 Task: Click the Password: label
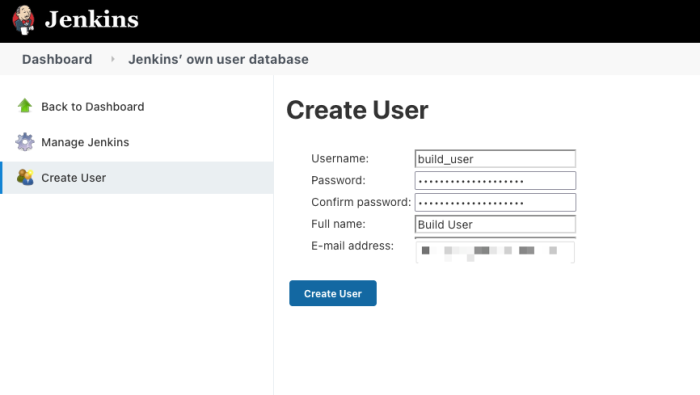[x=338, y=180]
